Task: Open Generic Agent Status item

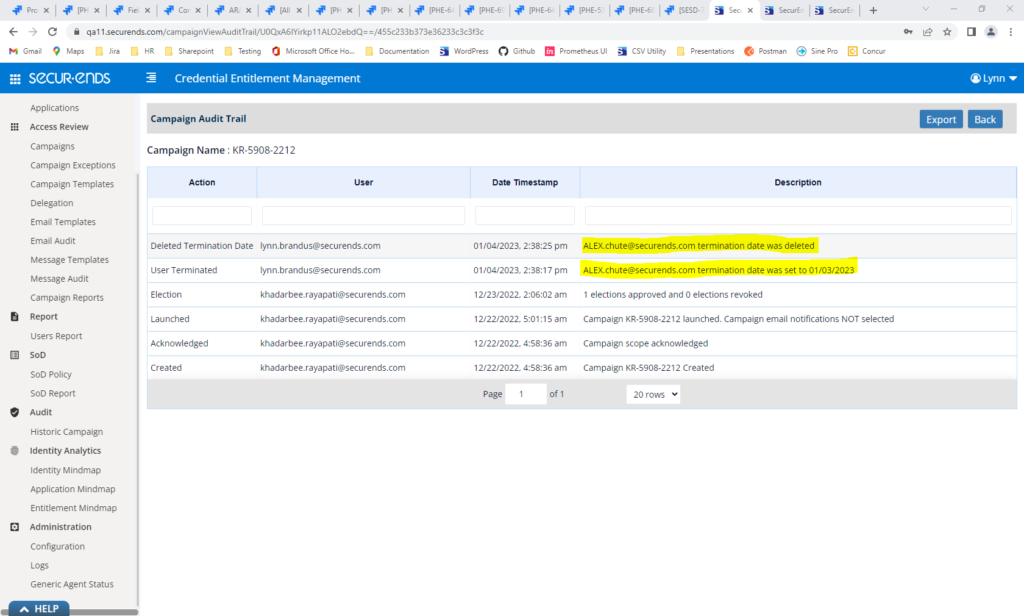Action: pyautogui.click(x=72, y=584)
